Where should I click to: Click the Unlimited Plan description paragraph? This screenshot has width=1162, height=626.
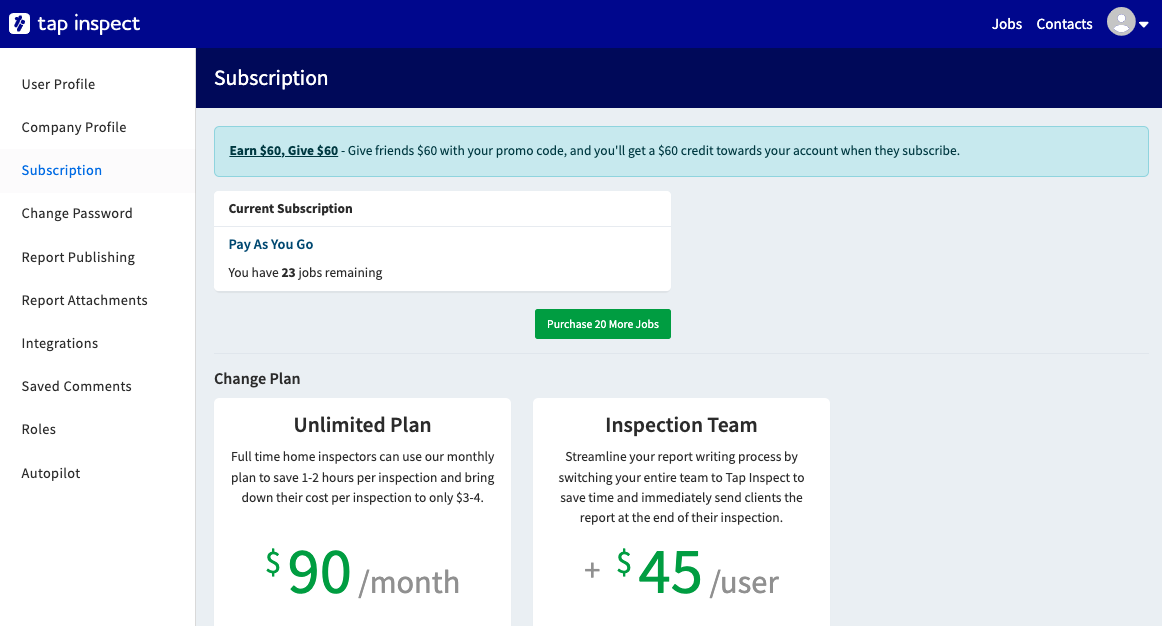tap(362, 477)
